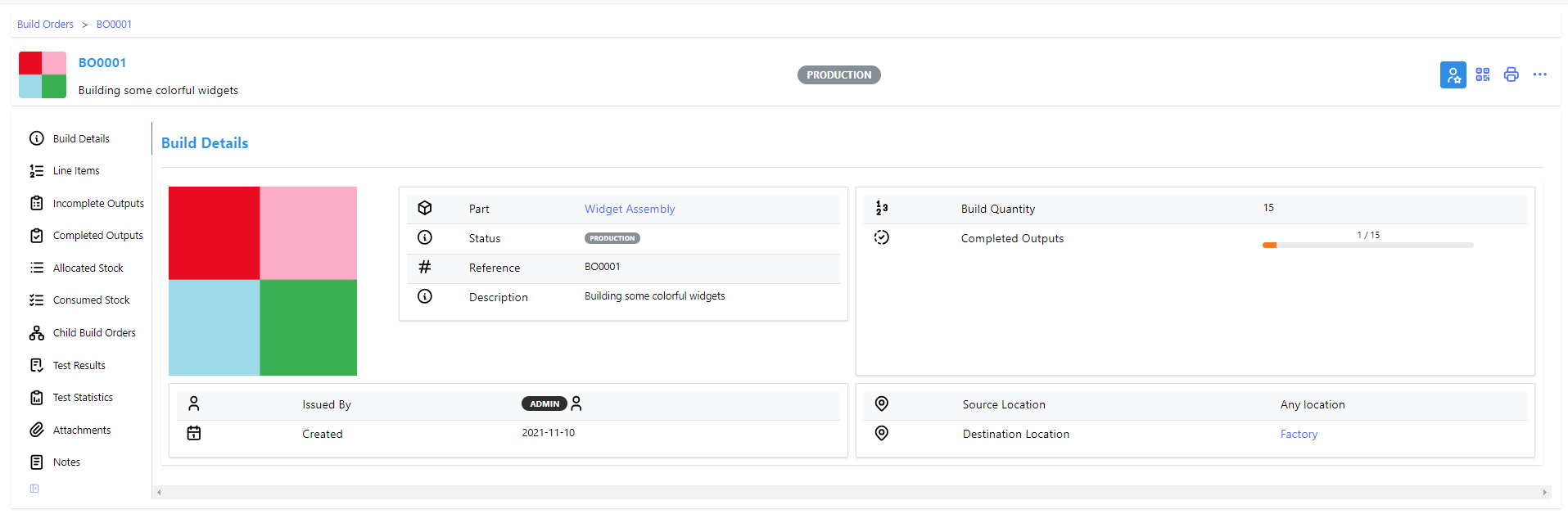This screenshot has height=514, width=1568.
Task: Click the horizontal scrollbar right arrow
Action: [1544, 492]
